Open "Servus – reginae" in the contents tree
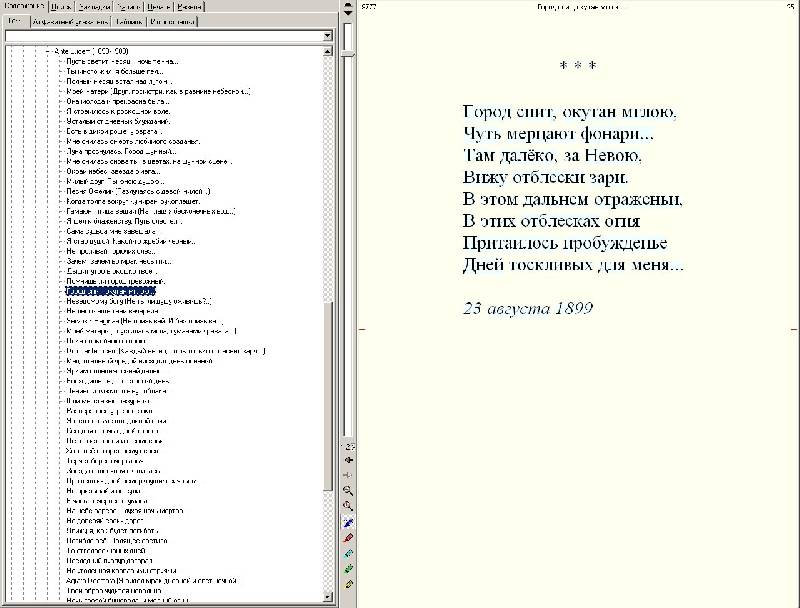Image resolution: width=800 pixels, height=608 pixels. pos(144,321)
